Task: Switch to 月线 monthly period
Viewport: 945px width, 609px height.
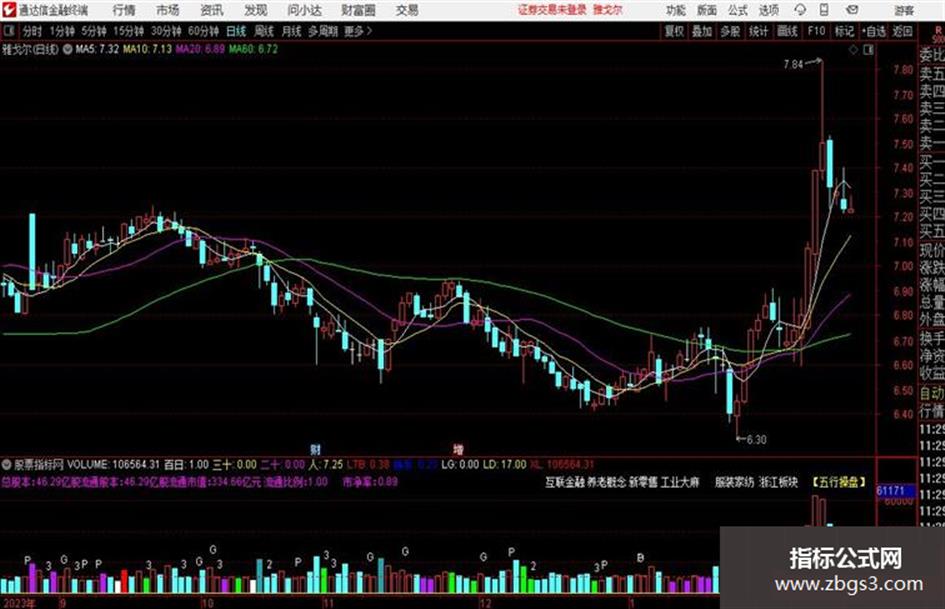Action: click(x=291, y=31)
